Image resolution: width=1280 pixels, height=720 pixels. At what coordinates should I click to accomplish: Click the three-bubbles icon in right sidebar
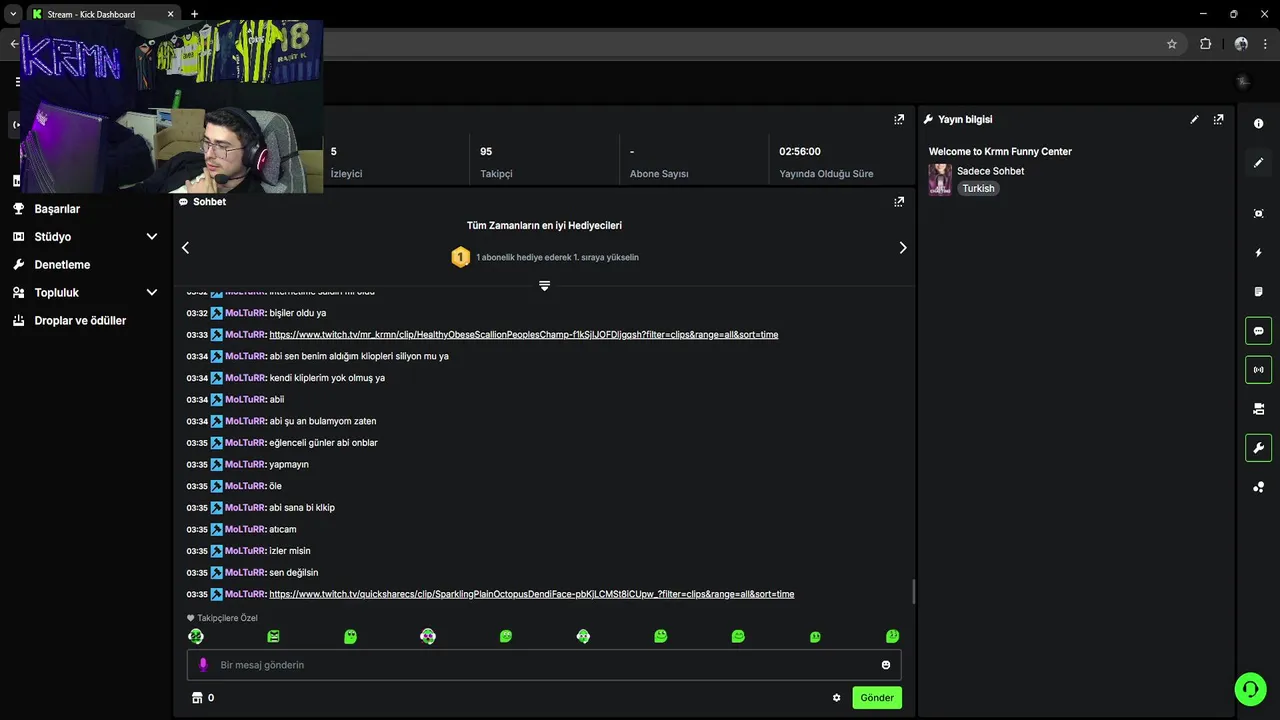point(1258,487)
